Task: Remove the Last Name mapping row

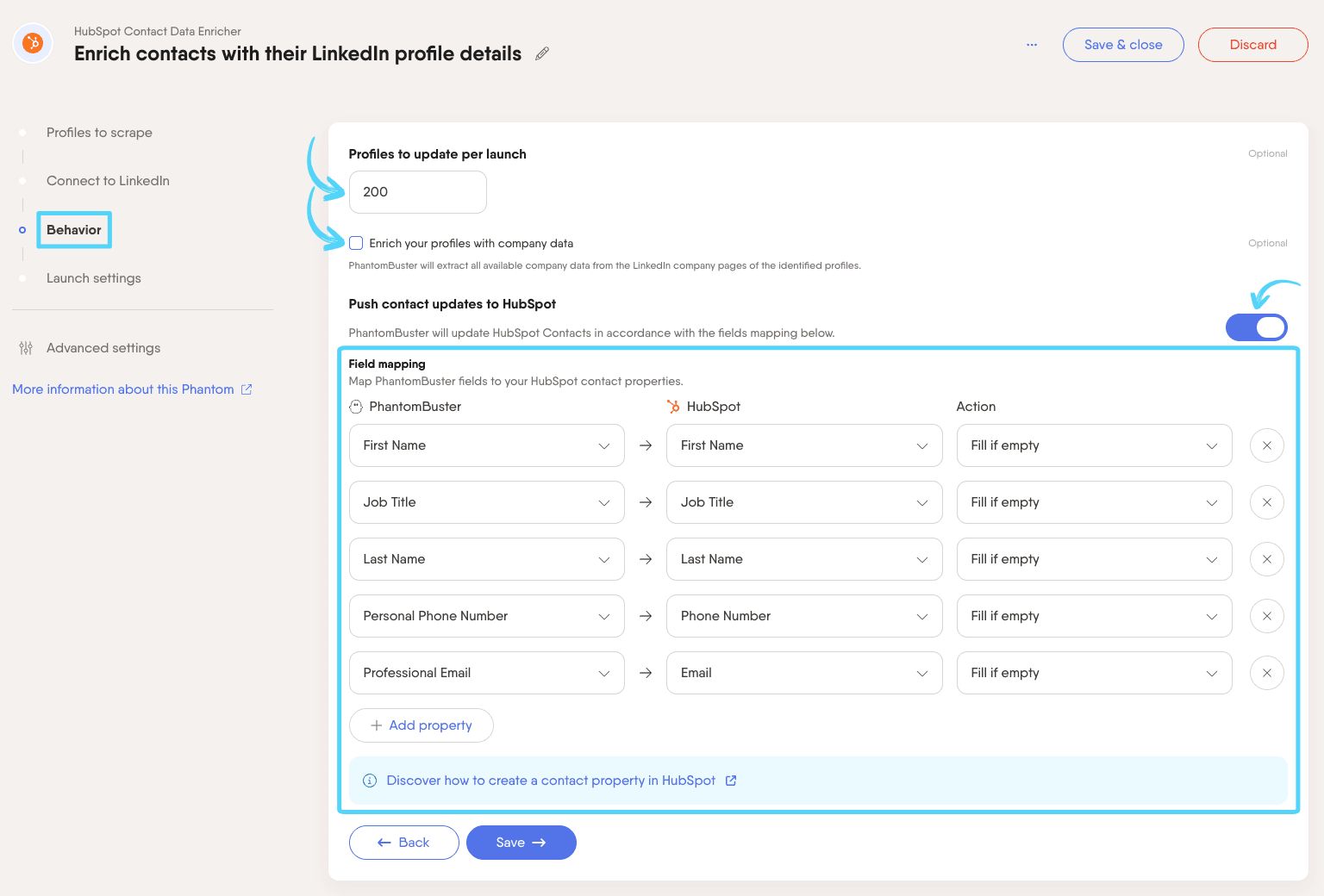Action: pyautogui.click(x=1267, y=559)
